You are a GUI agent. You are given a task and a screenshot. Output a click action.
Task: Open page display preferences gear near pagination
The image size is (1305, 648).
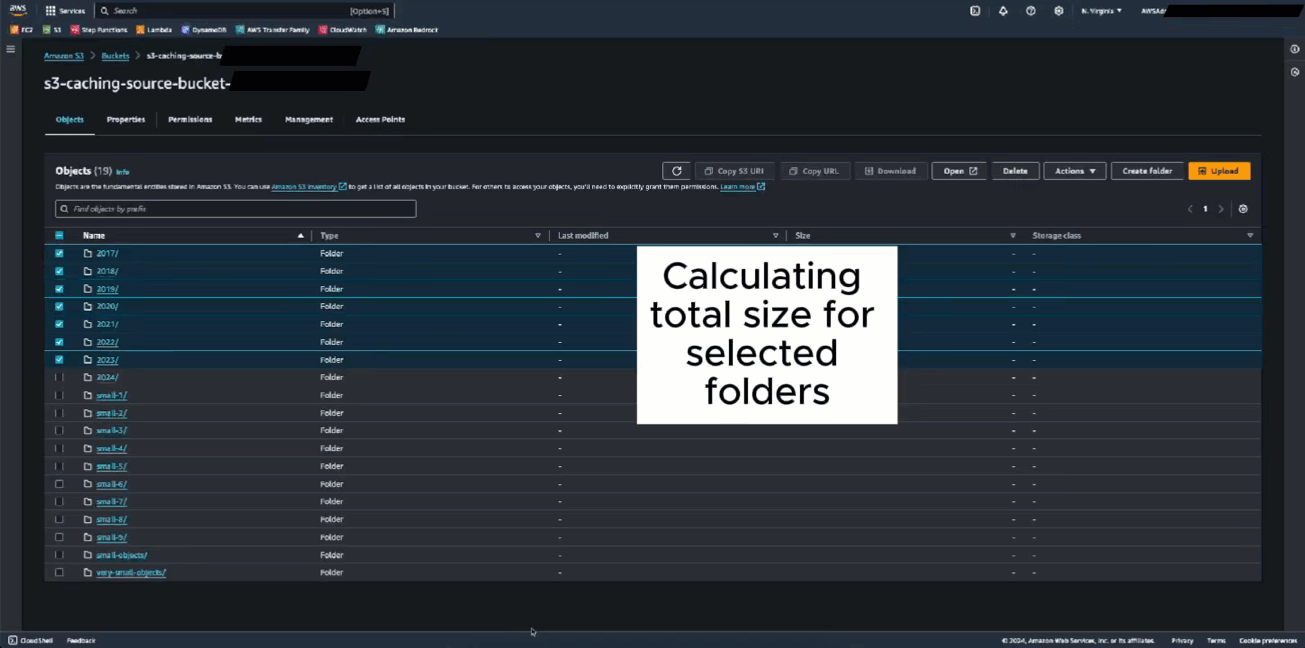click(x=1243, y=208)
